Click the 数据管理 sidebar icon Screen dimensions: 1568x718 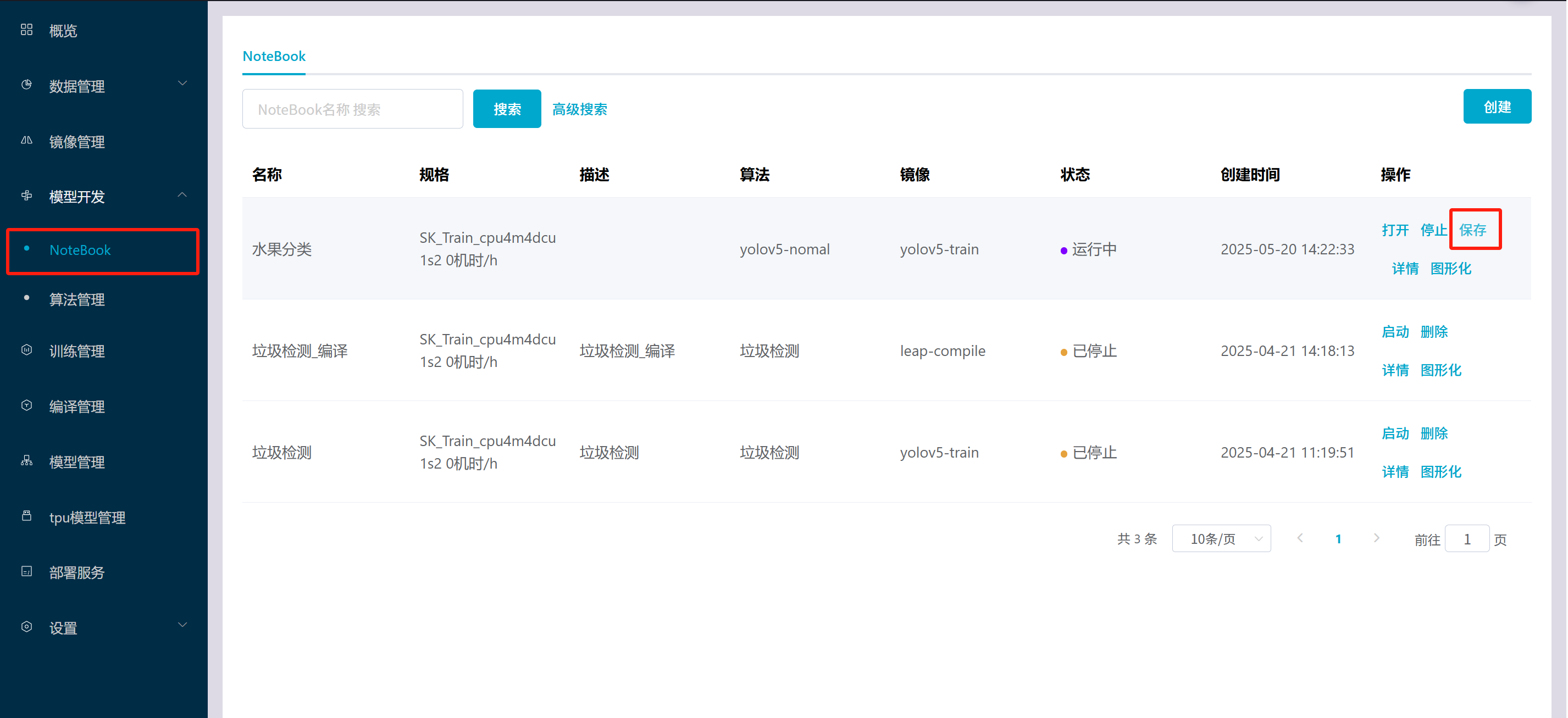(26, 85)
